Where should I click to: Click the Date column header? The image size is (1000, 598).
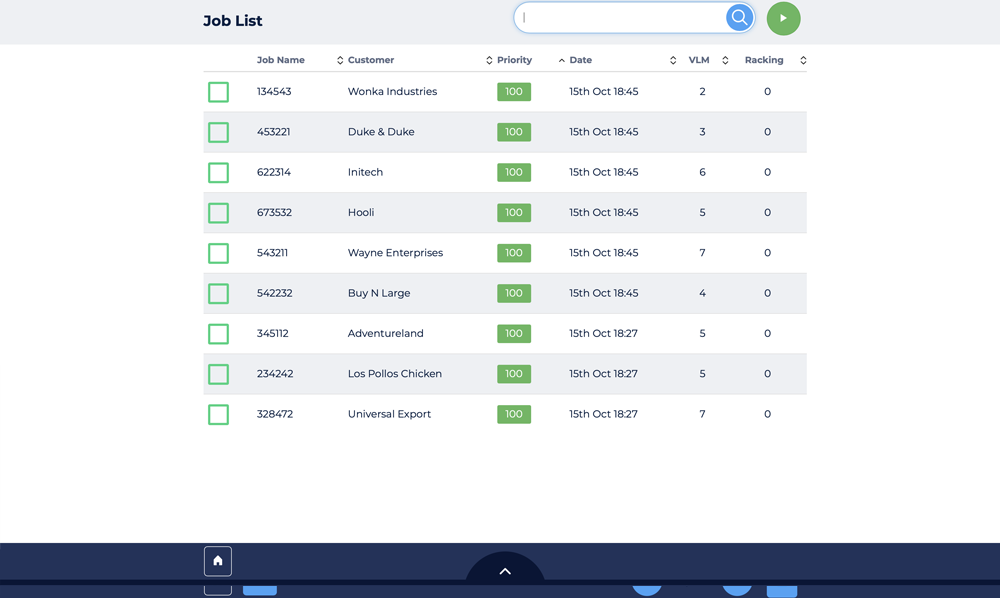click(581, 60)
